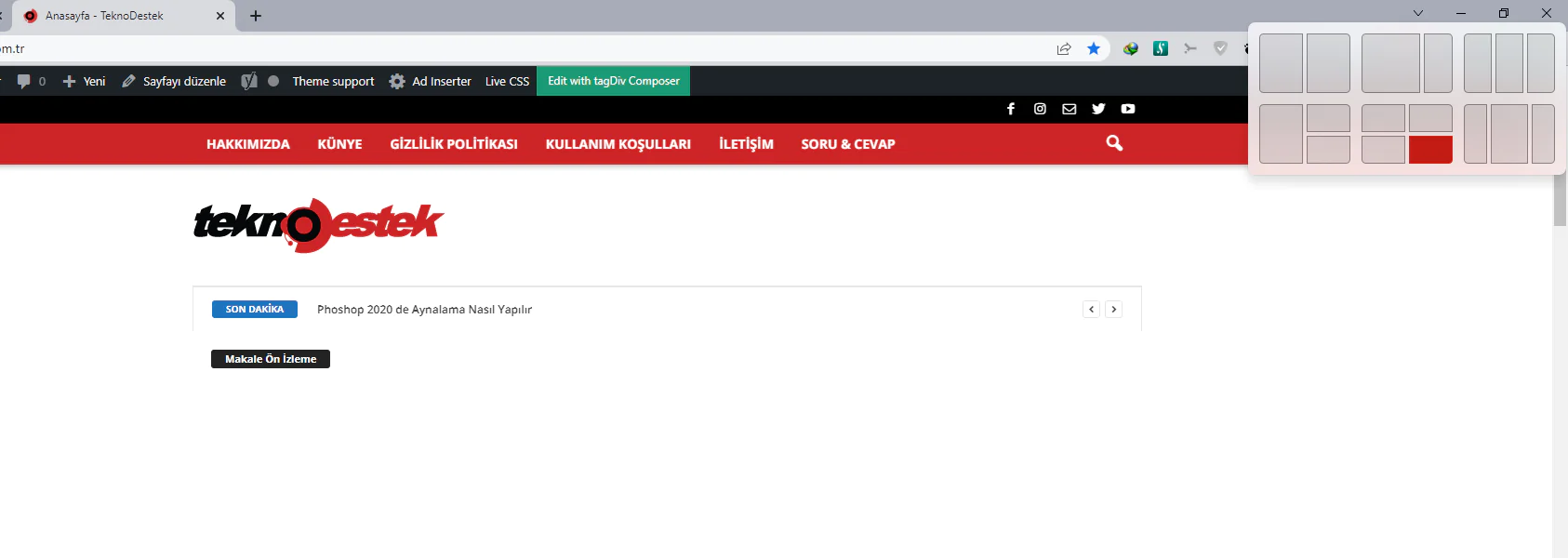Snap to narrow right zone of wide-plus-narrow layout
The height and width of the screenshot is (558, 1568).
tap(1438, 63)
